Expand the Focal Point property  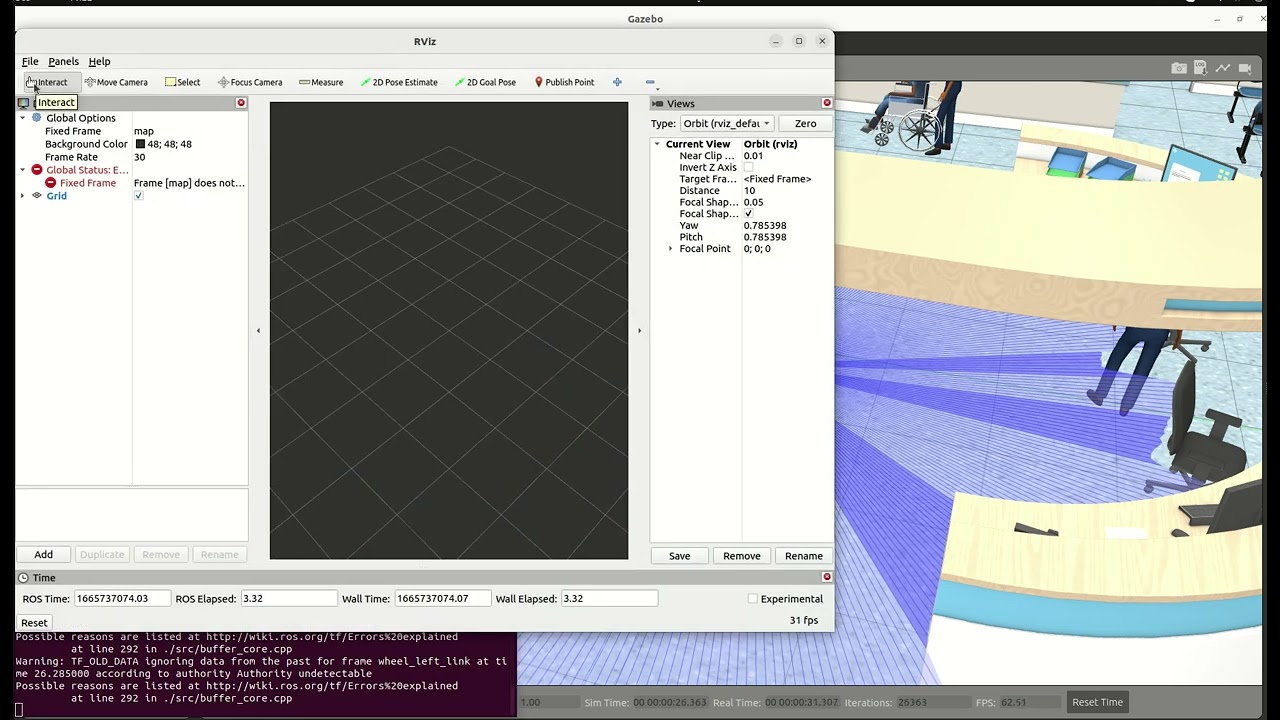pyautogui.click(x=670, y=249)
